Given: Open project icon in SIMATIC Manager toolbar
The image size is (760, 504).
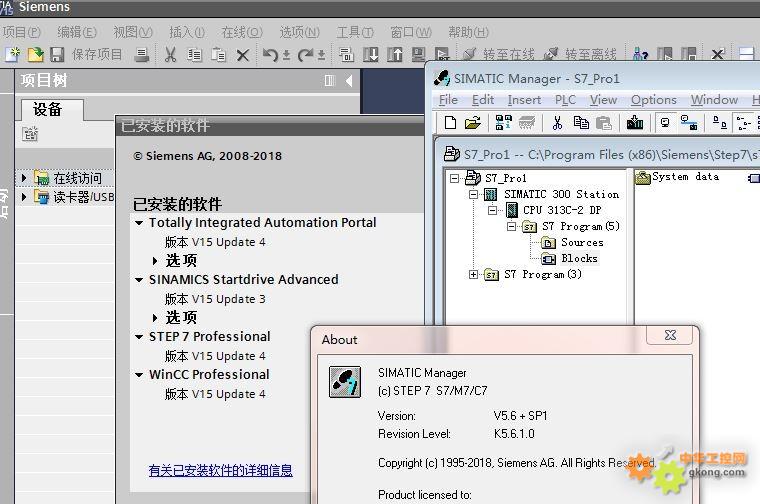Looking at the screenshot, I should point(473,123).
